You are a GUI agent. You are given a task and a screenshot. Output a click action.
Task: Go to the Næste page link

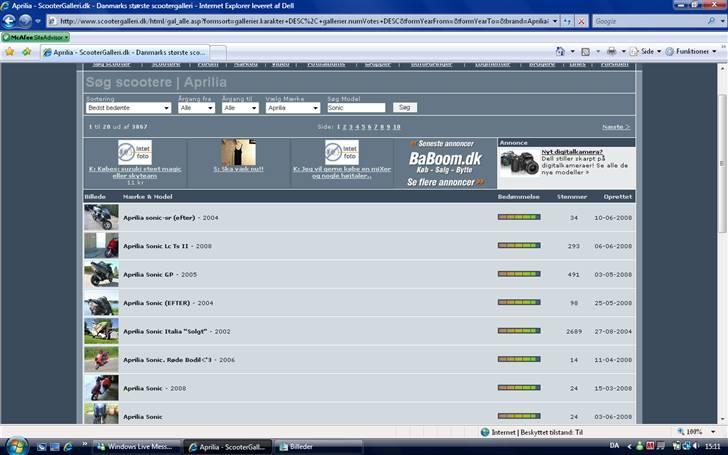point(616,127)
